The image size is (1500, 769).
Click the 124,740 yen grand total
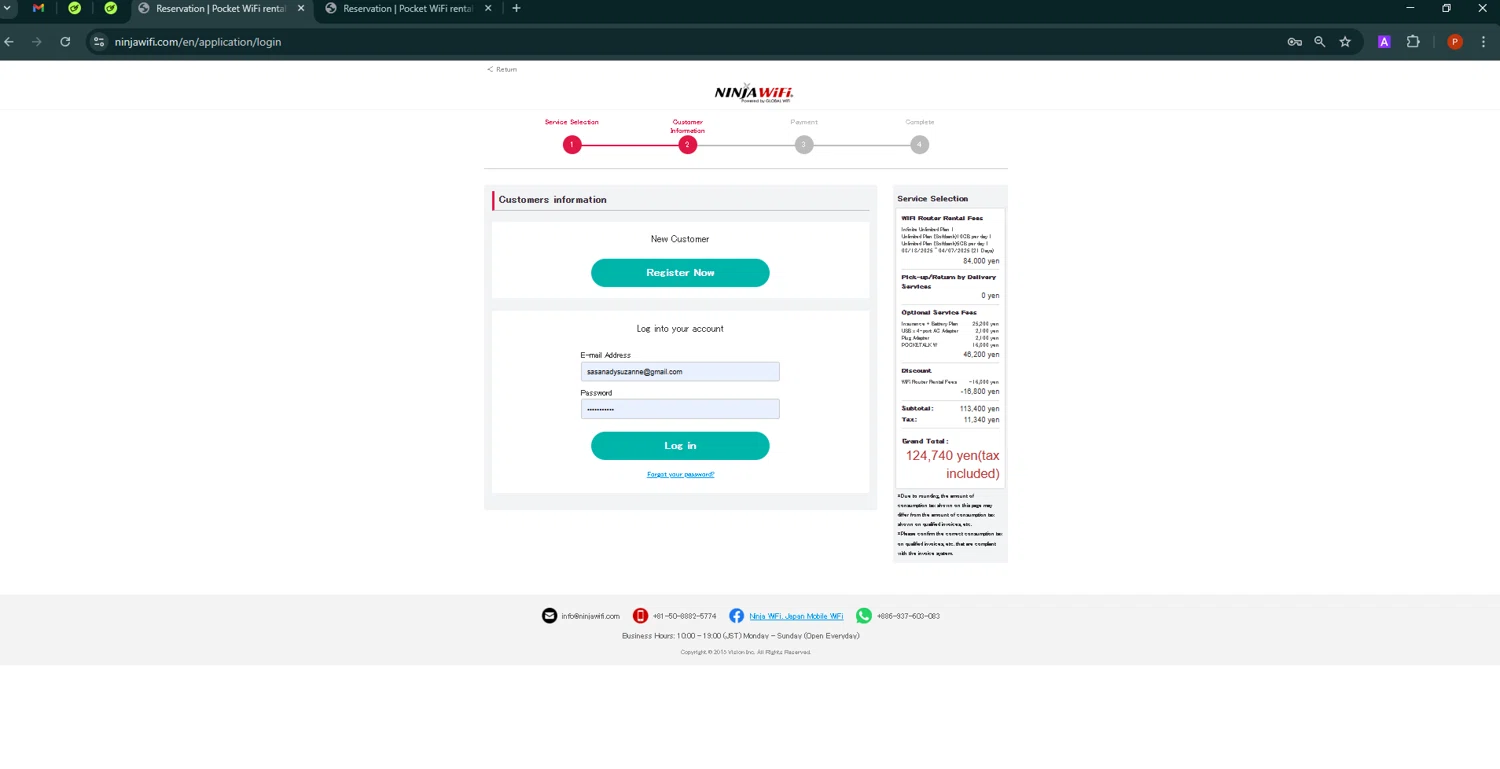coord(952,464)
